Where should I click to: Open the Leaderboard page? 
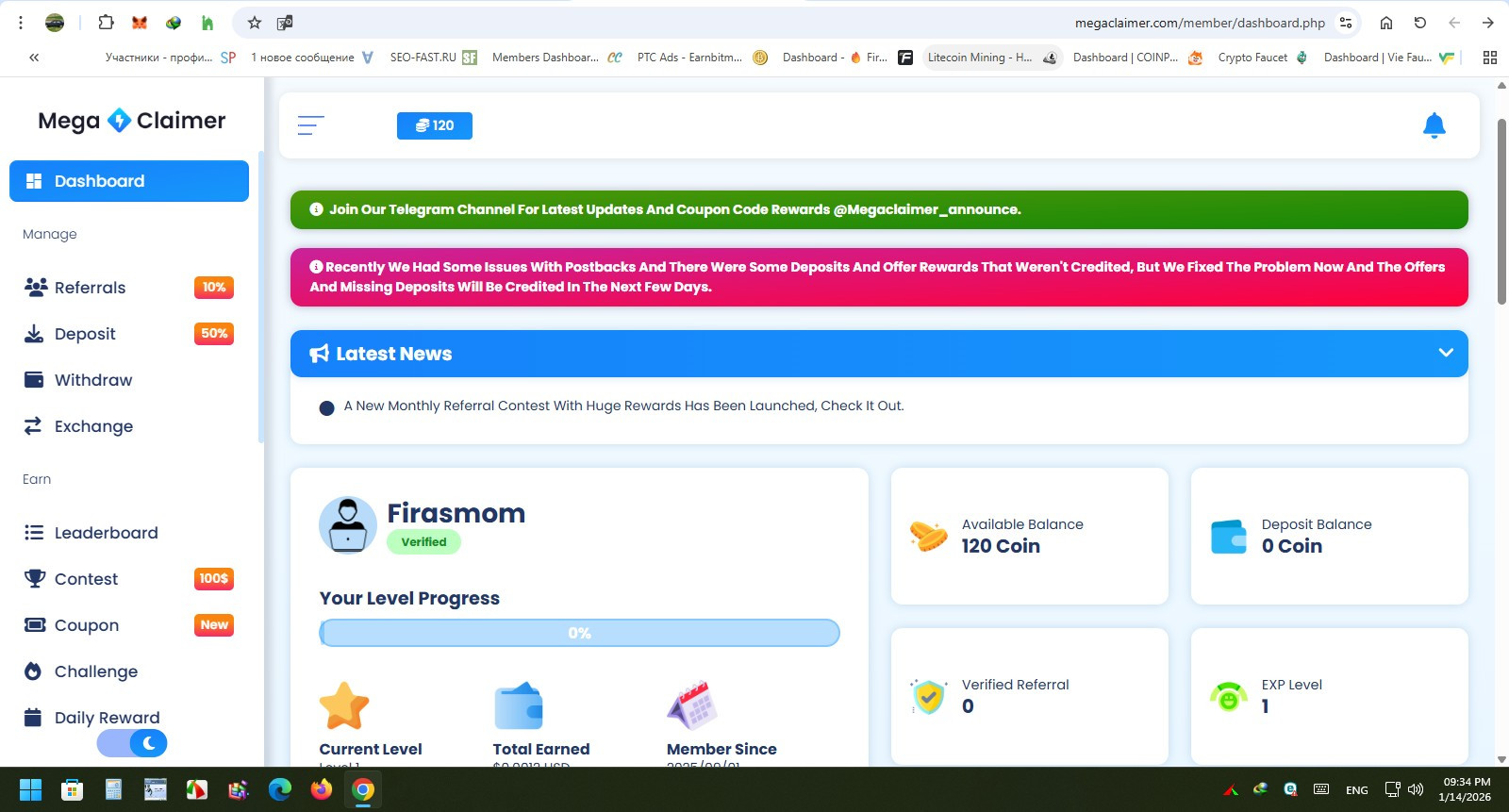129,533
